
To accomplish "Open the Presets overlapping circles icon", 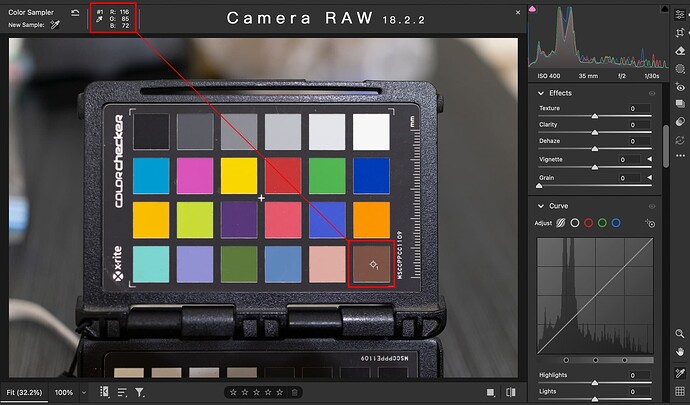I will pyautogui.click(x=680, y=122).
